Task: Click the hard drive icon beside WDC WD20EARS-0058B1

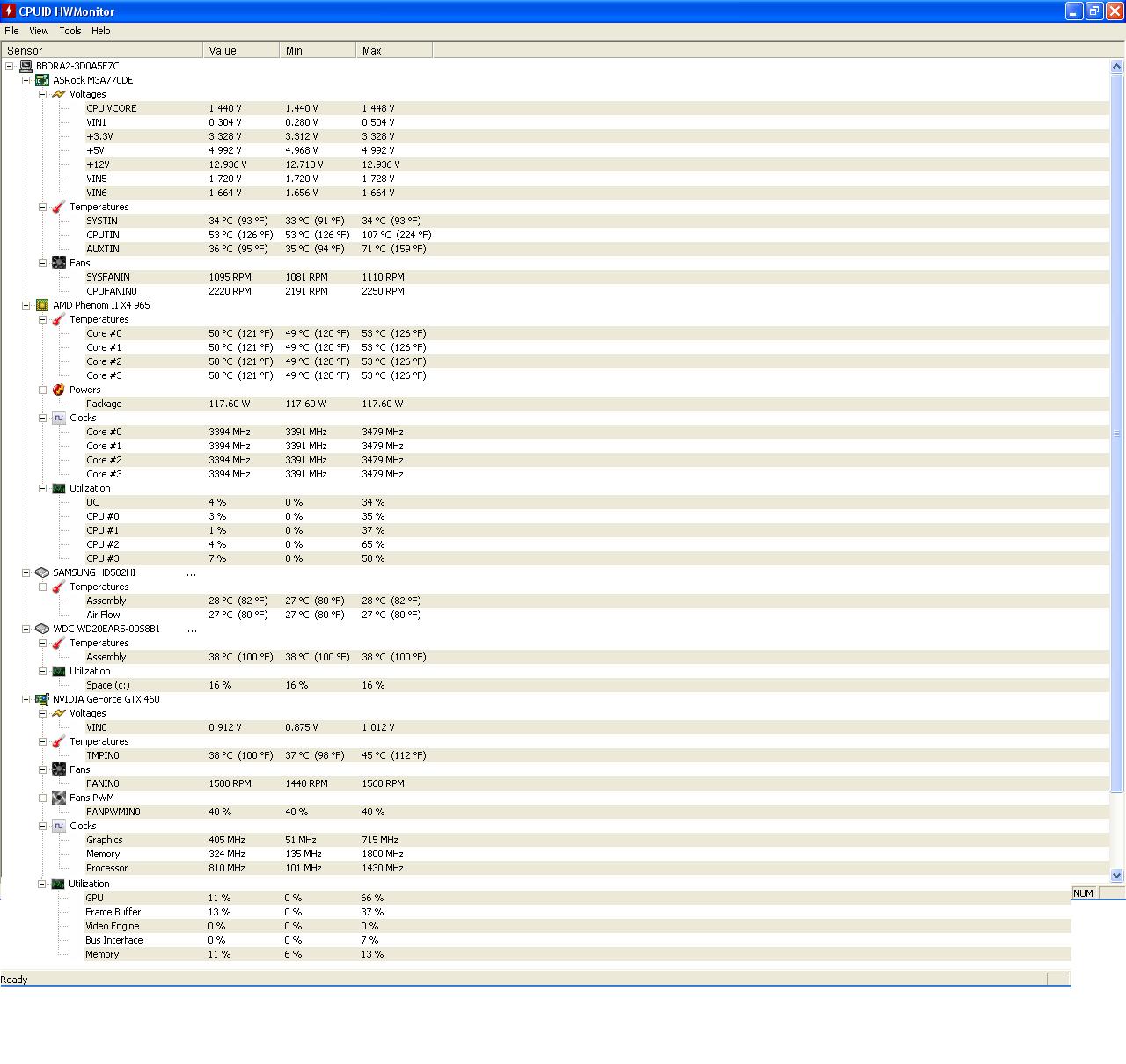Action: (41, 629)
